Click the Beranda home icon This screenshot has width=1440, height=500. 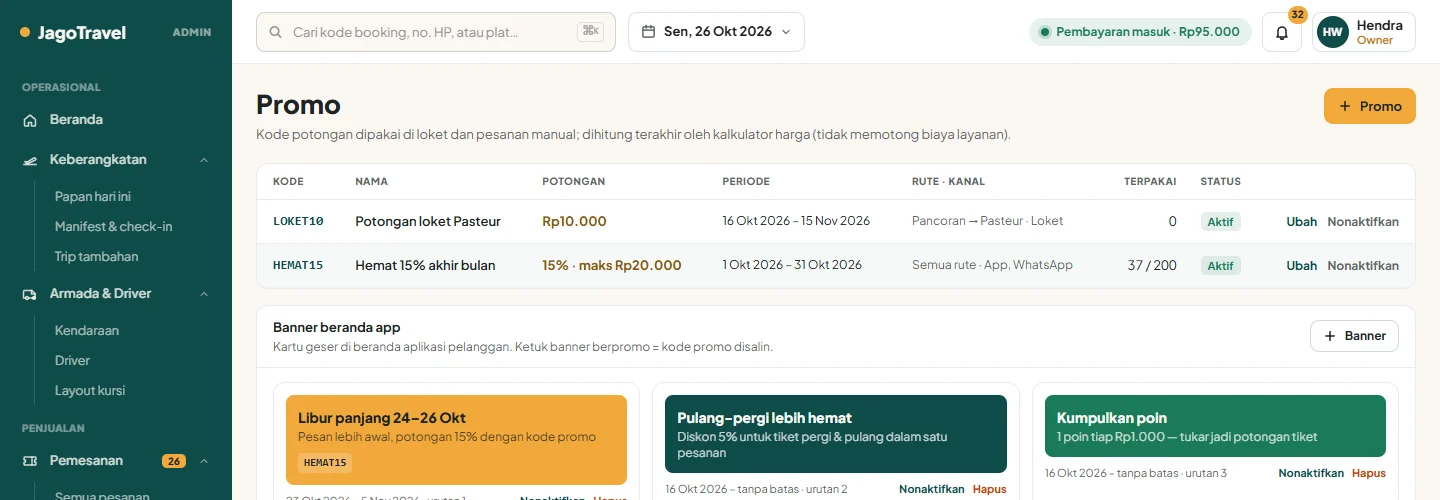30,120
